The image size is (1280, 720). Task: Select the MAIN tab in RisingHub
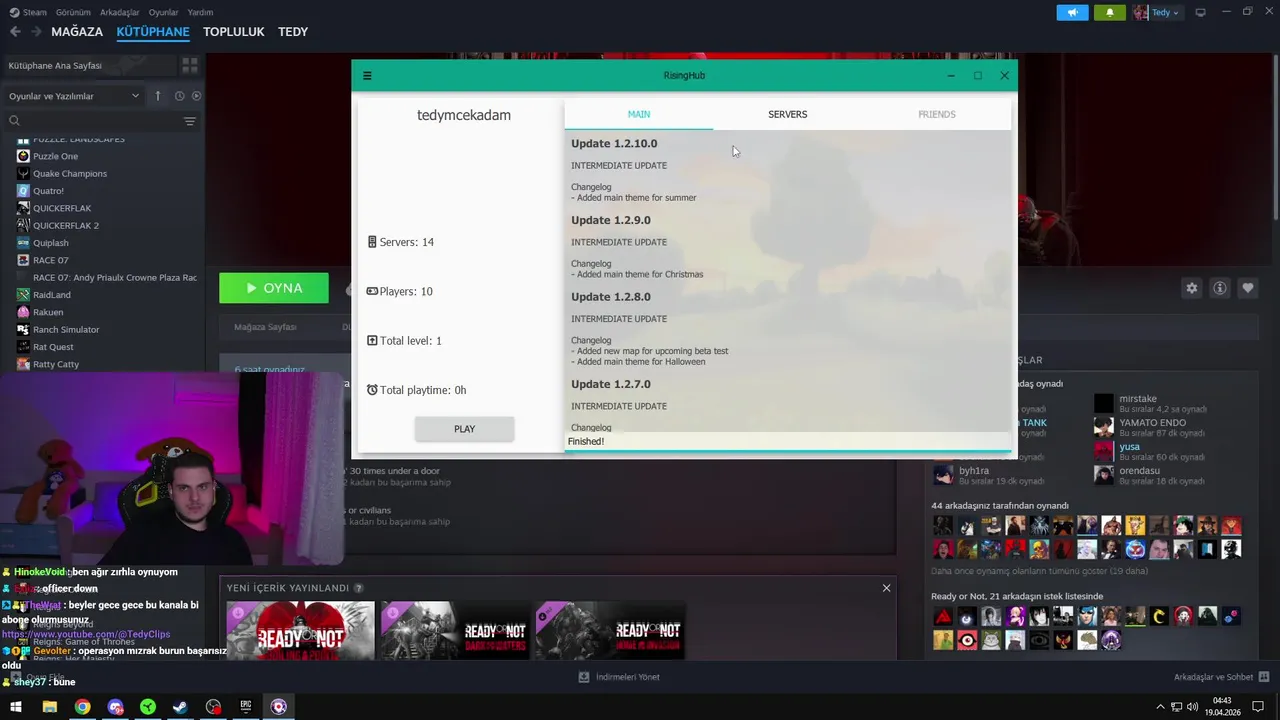coord(638,114)
